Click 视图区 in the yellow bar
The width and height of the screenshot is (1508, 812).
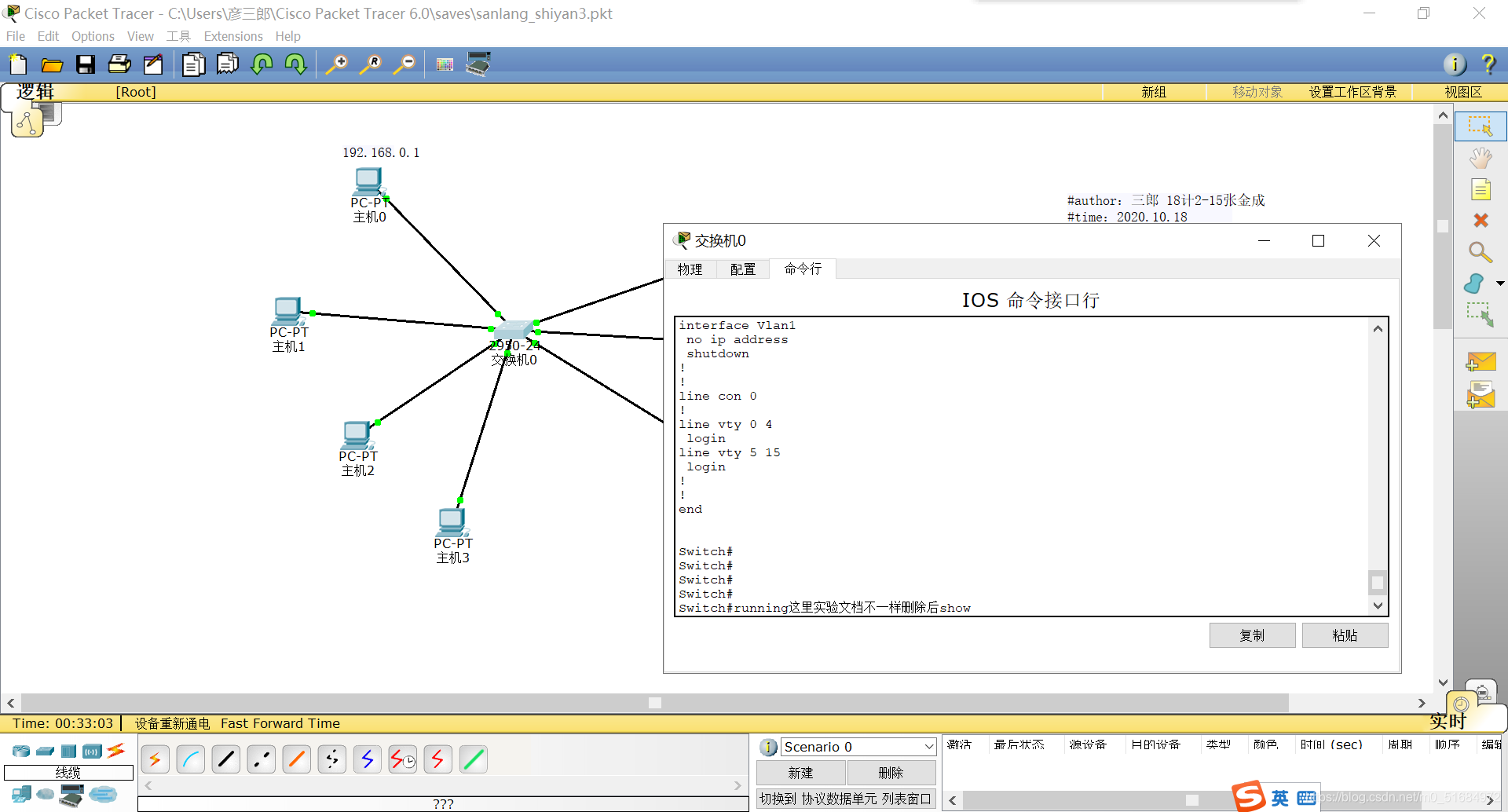[x=1463, y=92]
